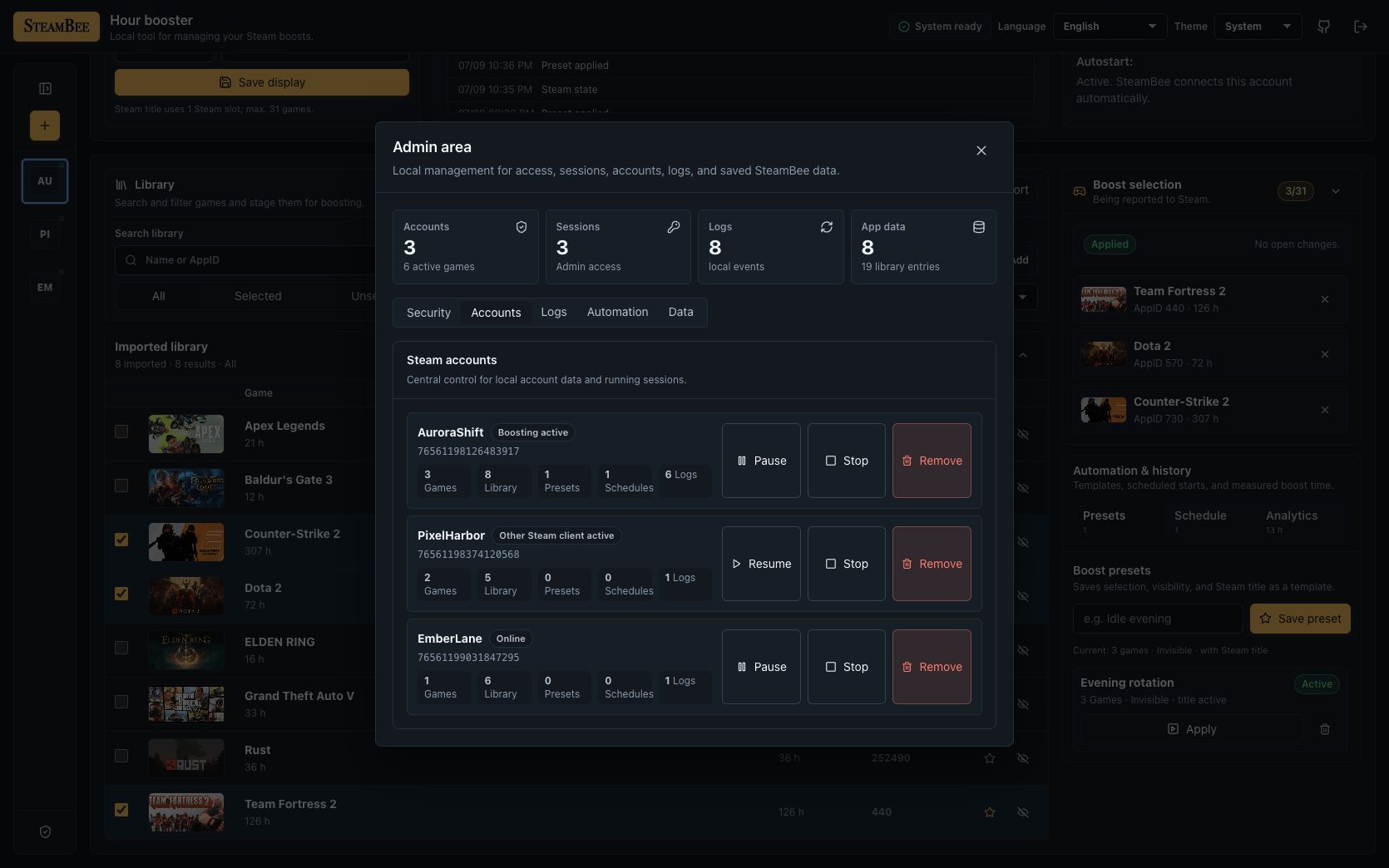This screenshot has height=868, width=1389.
Task: Focus the preset name input field
Action: tap(1158, 619)
